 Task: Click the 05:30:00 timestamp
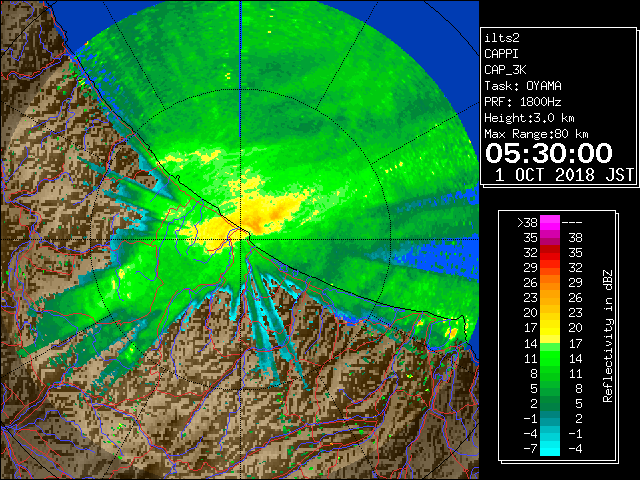point(549,153)
